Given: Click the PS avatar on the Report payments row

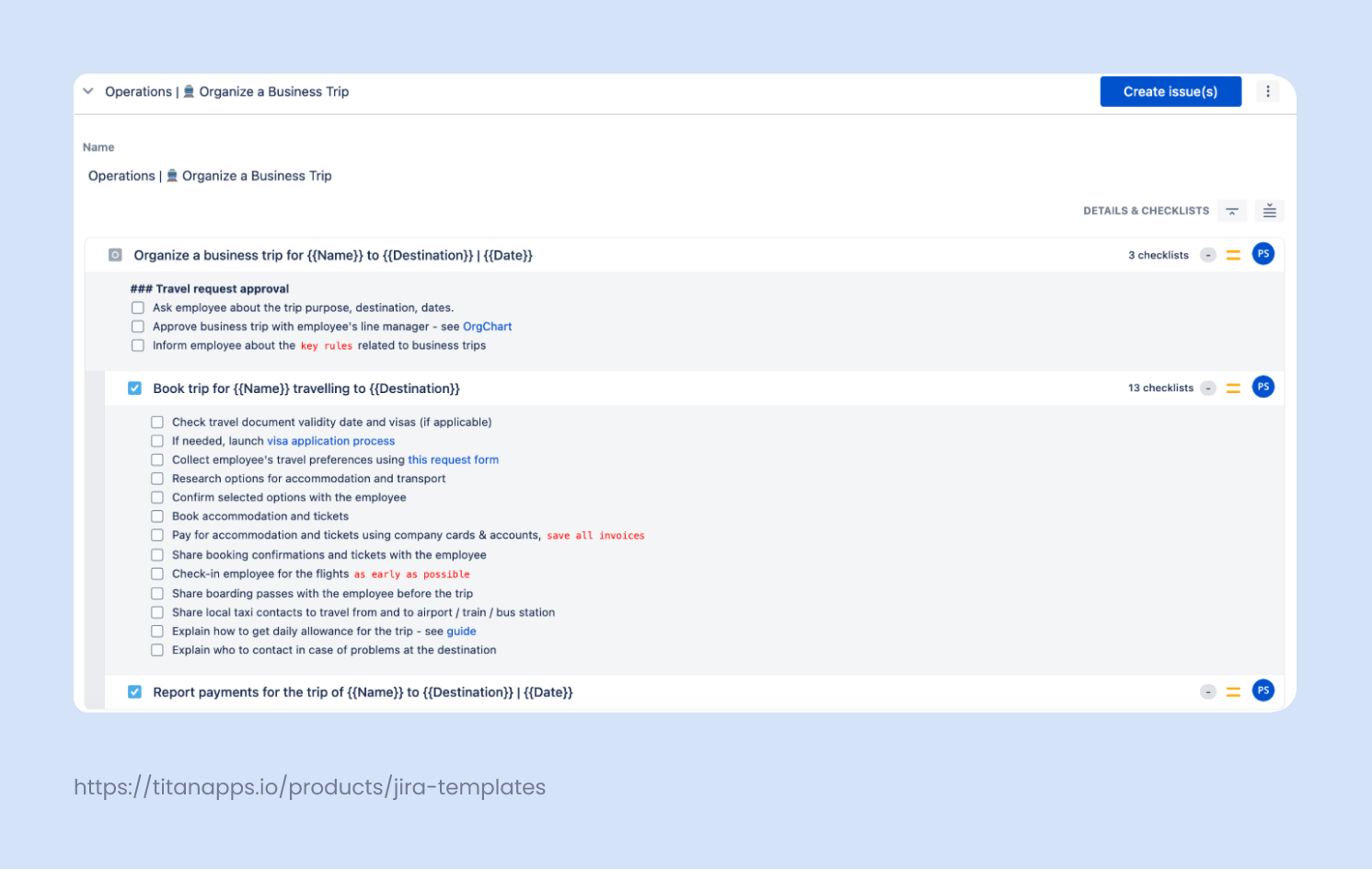Looking at the screenshot, I should click(1262, 690).
